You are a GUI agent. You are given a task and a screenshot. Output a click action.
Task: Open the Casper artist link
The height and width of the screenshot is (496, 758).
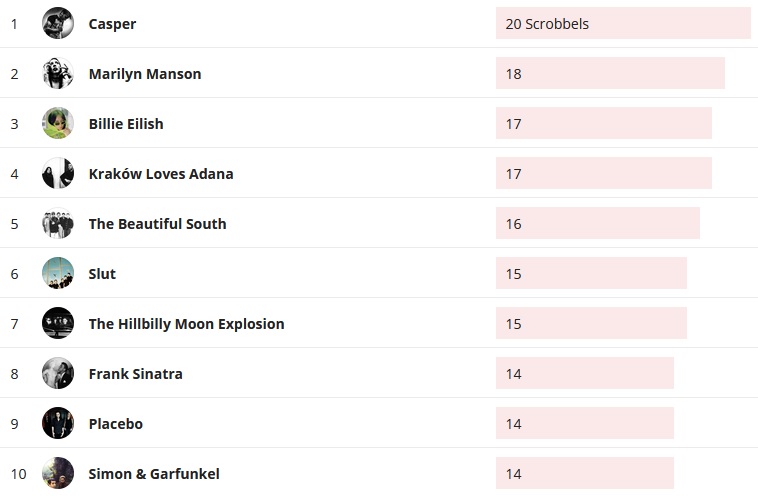pyautogui.click(x=112, y=24)
